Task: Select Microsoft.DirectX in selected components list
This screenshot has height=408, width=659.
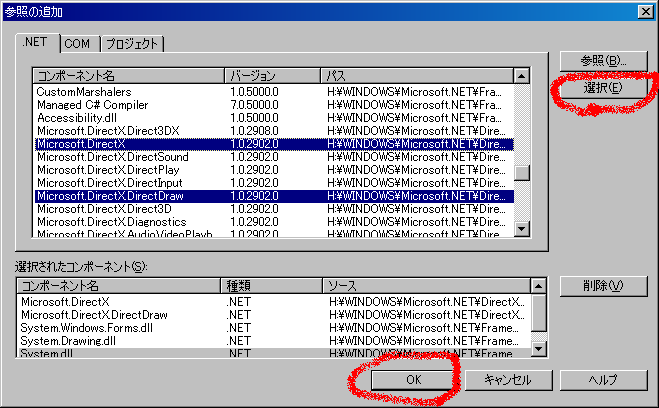Action: pyautogui.click(x=274, y=302)
